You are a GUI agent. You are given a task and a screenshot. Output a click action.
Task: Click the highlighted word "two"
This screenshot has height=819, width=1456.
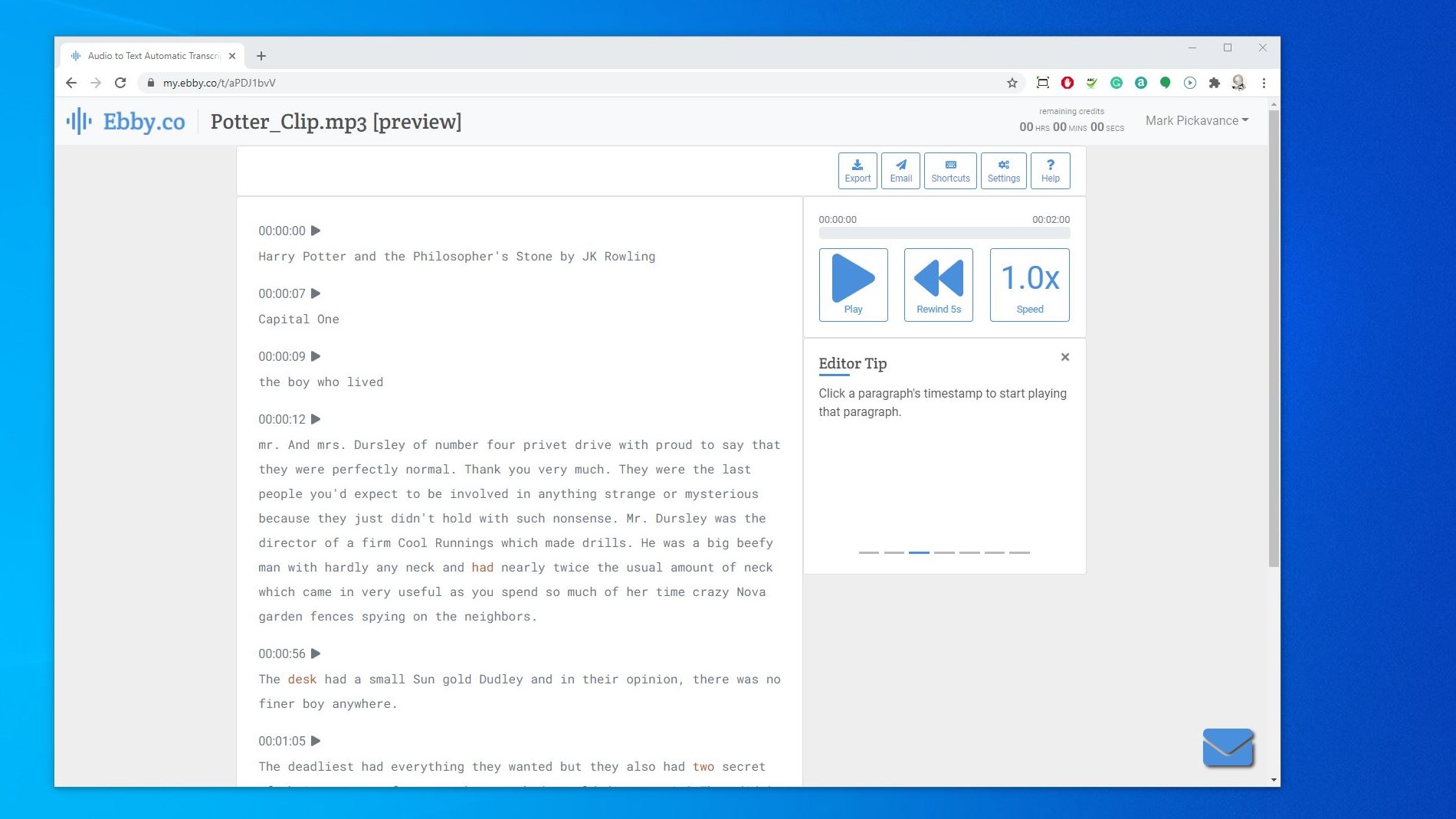click(x=703, y=767)
